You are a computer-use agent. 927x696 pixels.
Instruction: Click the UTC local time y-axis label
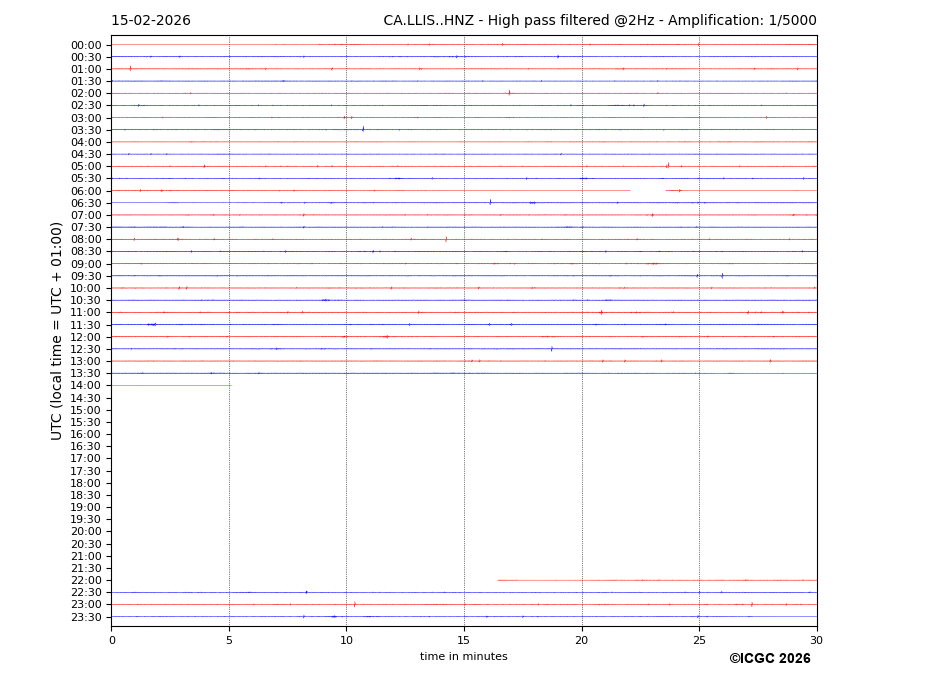(x=57, y=330)
